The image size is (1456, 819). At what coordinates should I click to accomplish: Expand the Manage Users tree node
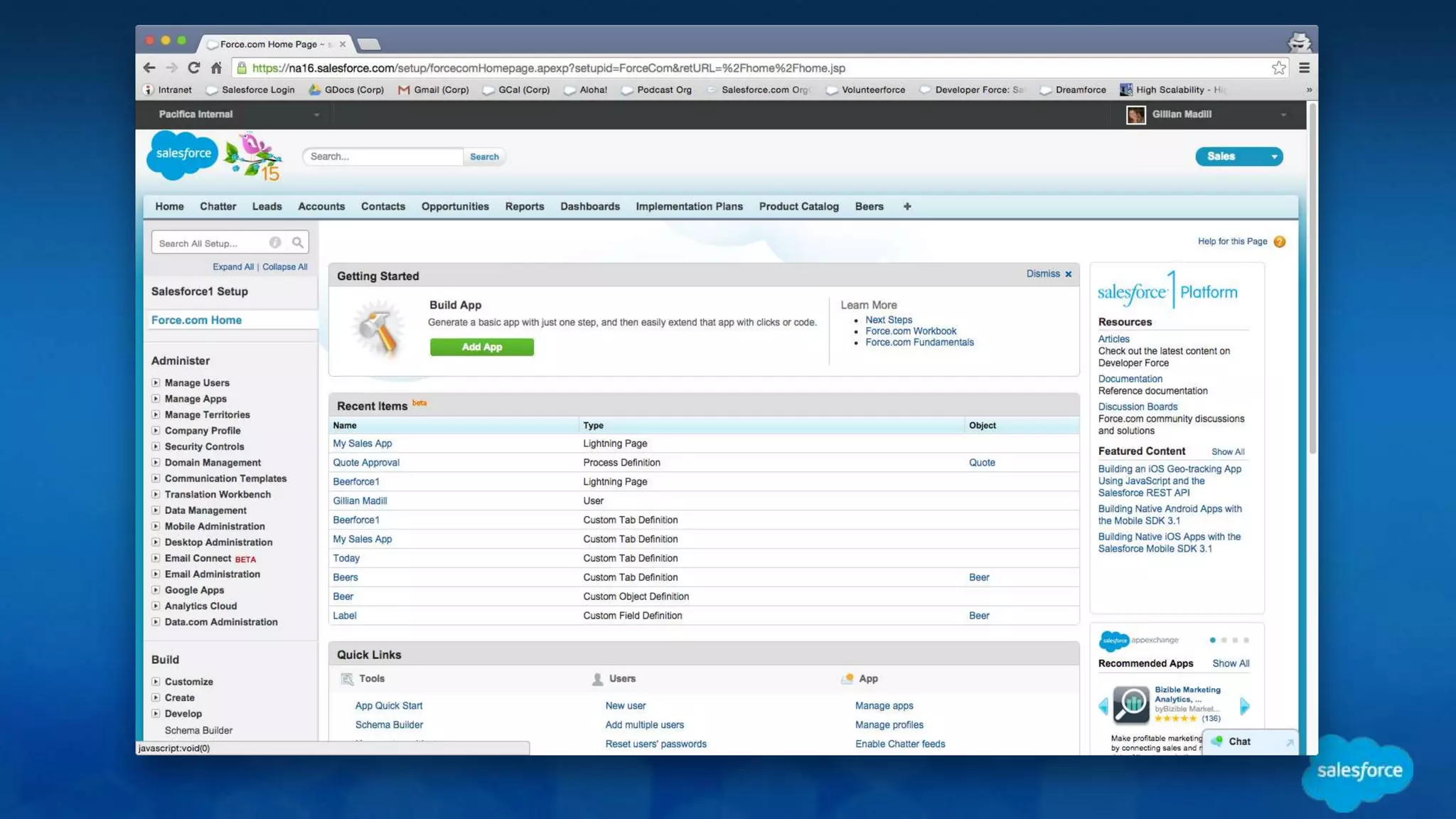coord(156,382)
